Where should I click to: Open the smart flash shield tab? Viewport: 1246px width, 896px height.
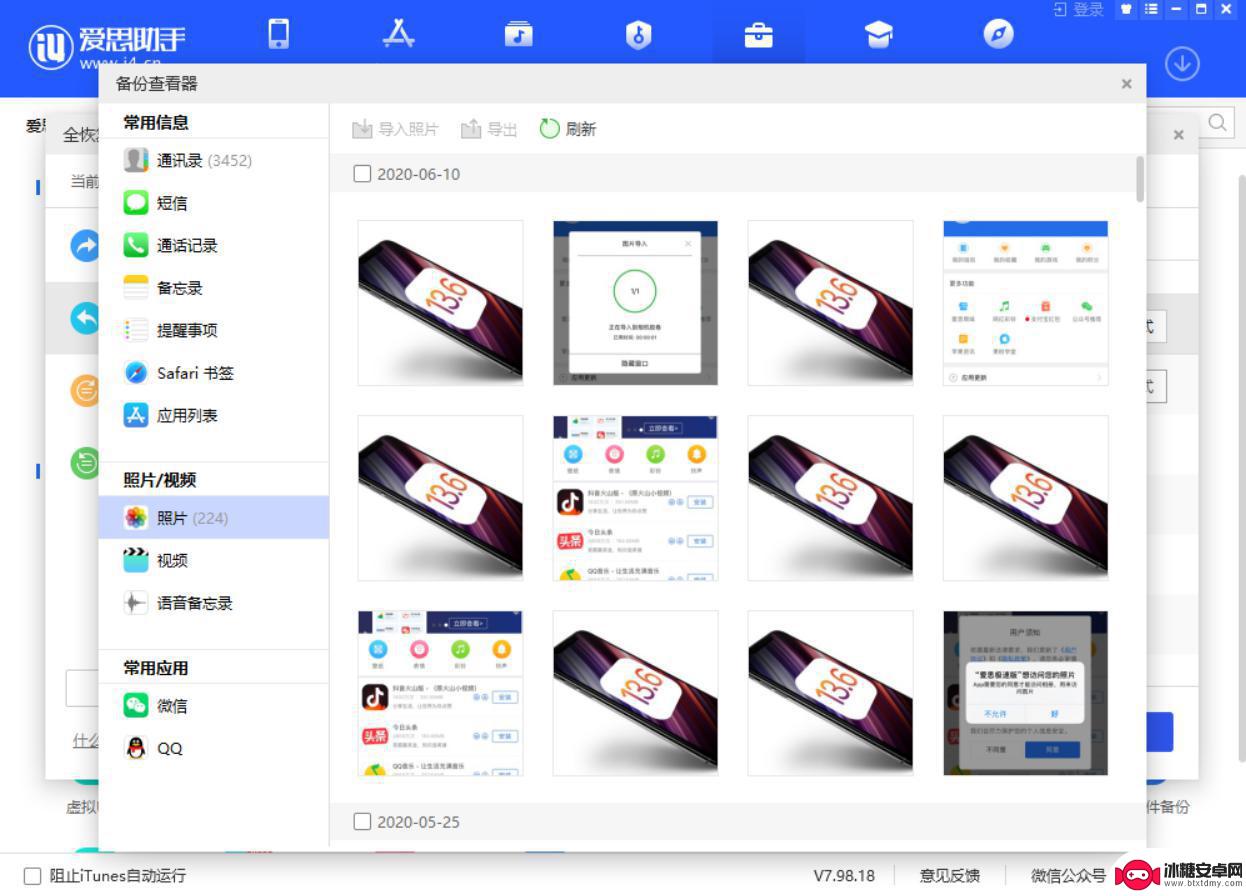(x=638, y=36)
